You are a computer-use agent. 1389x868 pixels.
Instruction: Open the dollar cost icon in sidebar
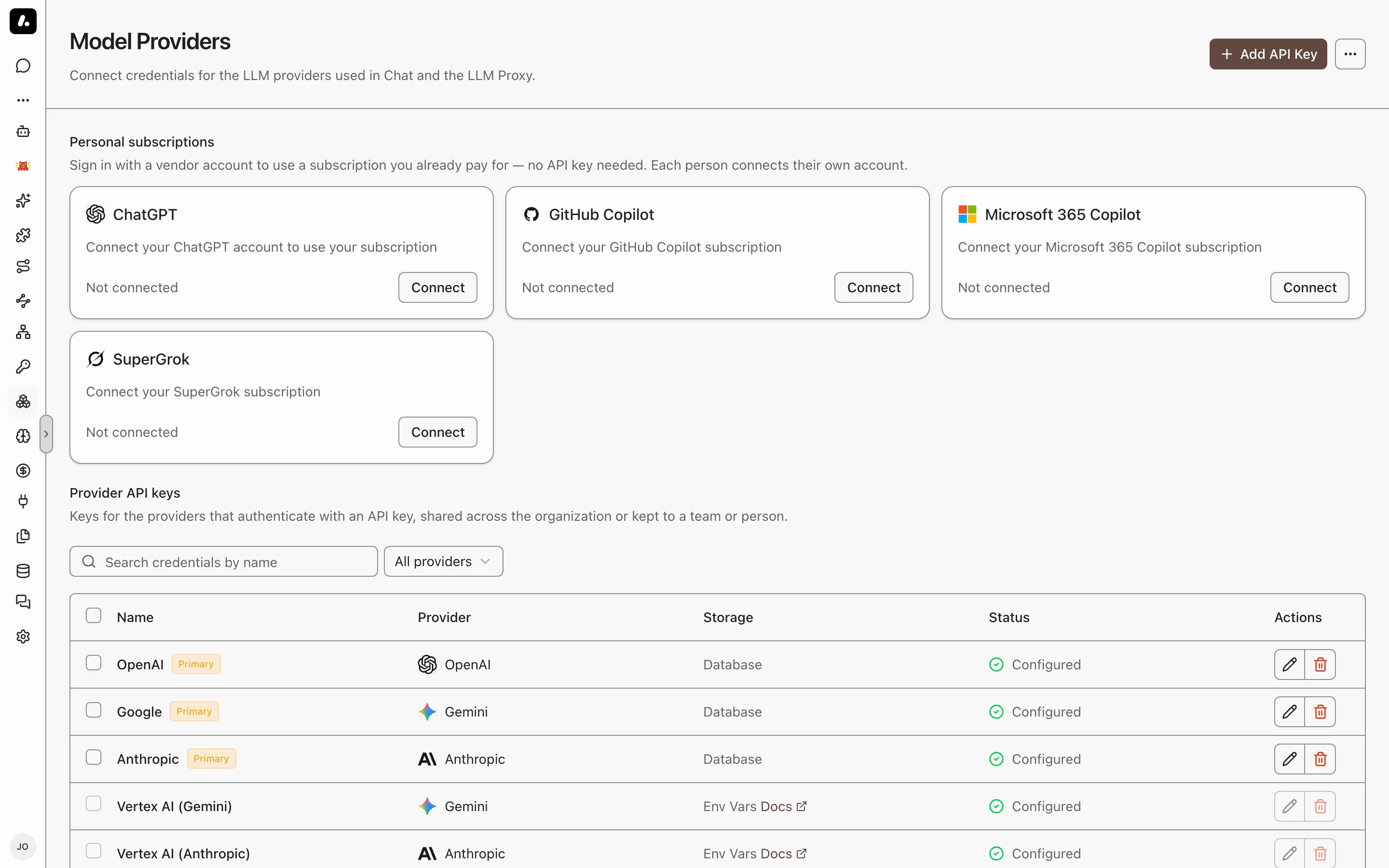point(23,470)
